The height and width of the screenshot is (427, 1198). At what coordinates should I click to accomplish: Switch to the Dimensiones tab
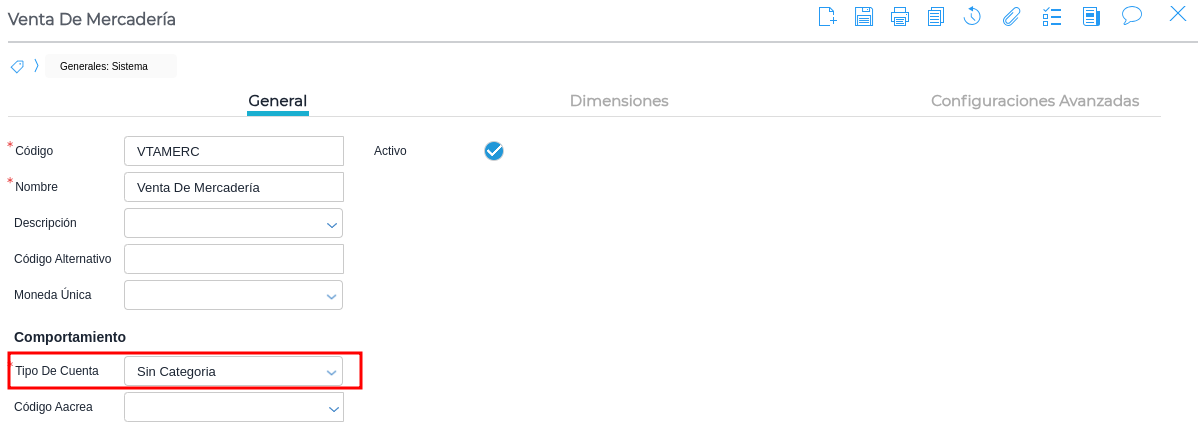(619, 101)
